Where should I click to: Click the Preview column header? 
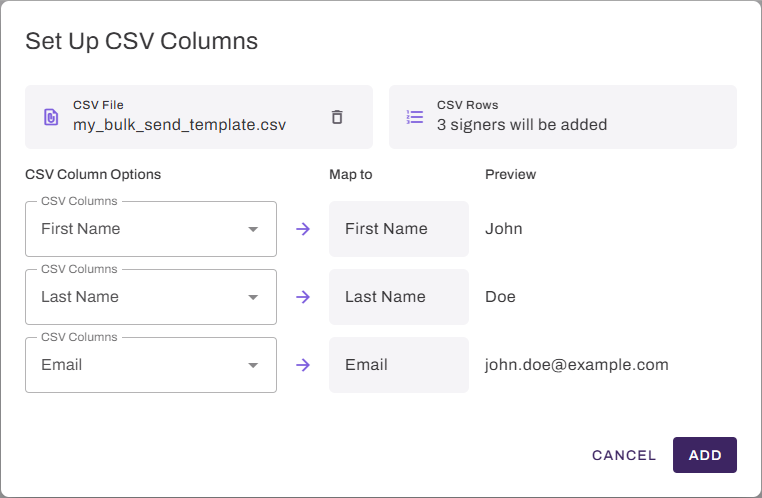point(510,174)
